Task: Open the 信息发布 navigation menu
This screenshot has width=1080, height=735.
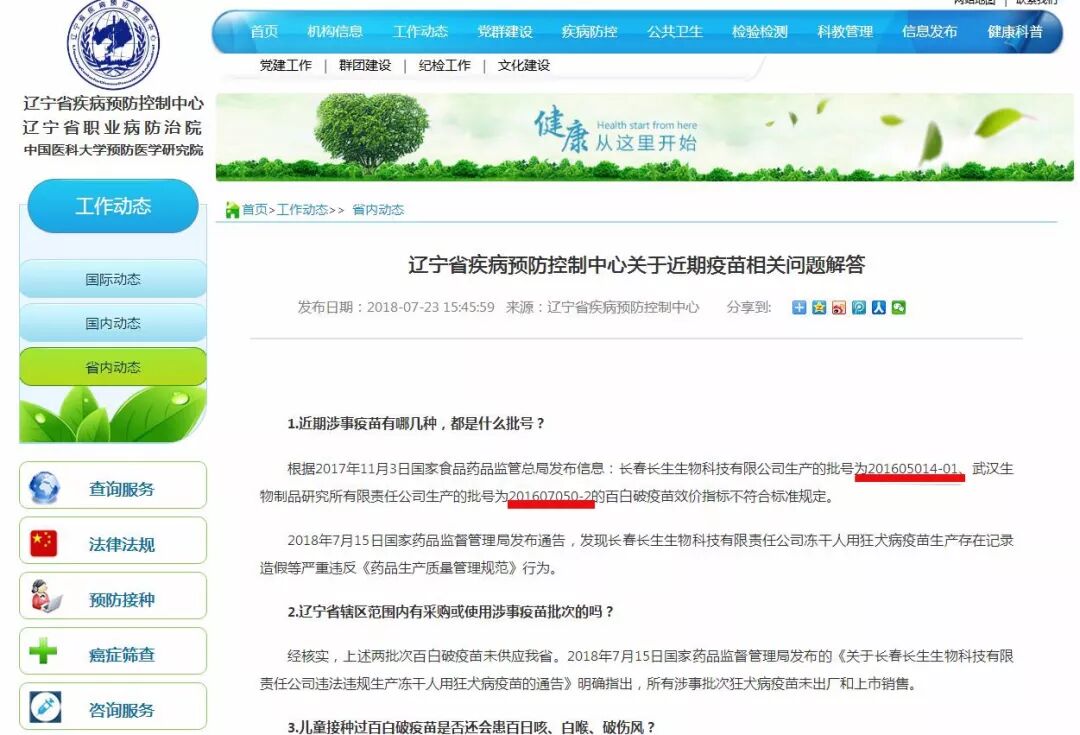Action: point(930,32)
